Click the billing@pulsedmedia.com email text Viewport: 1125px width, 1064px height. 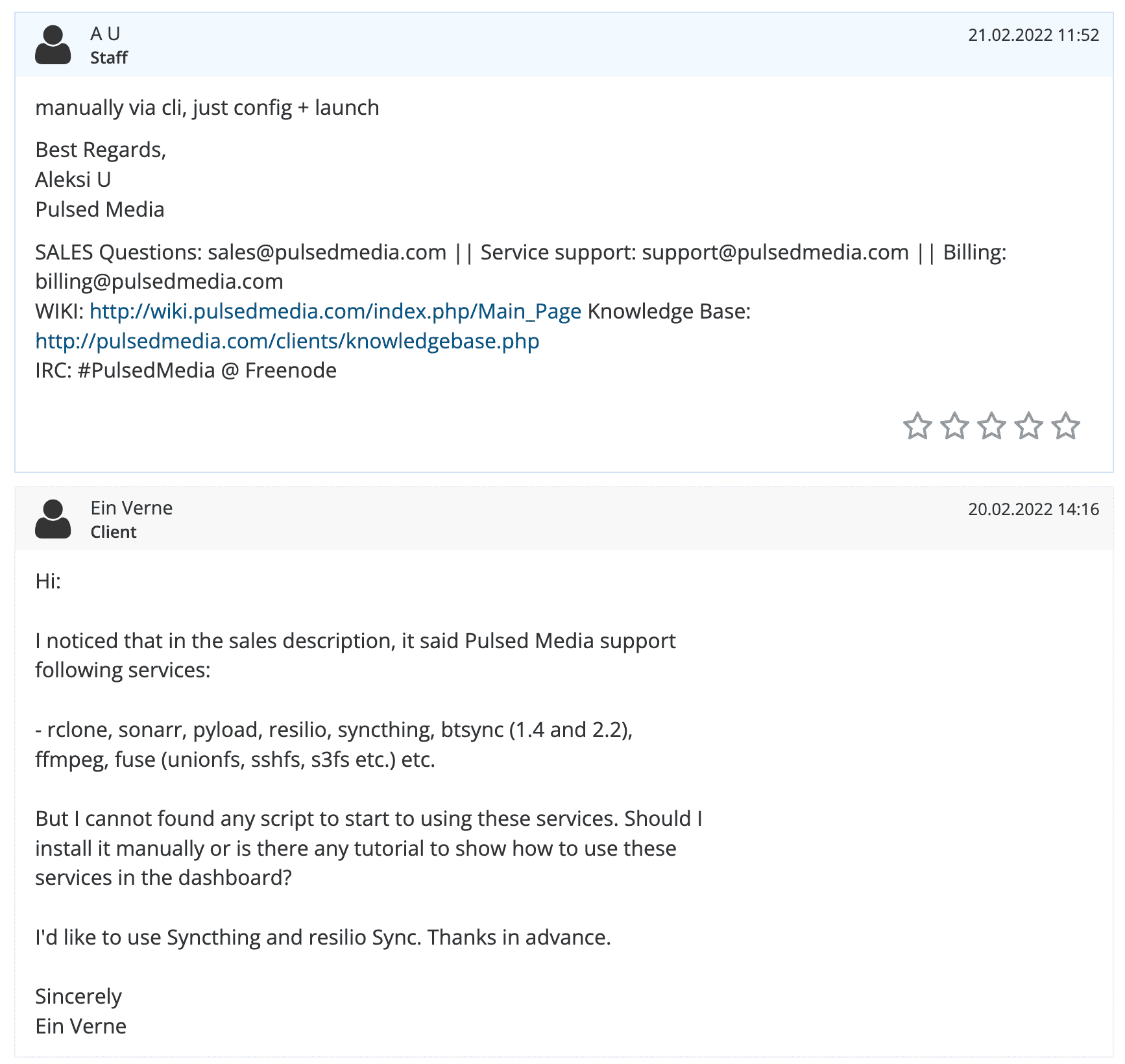point(159,282)
